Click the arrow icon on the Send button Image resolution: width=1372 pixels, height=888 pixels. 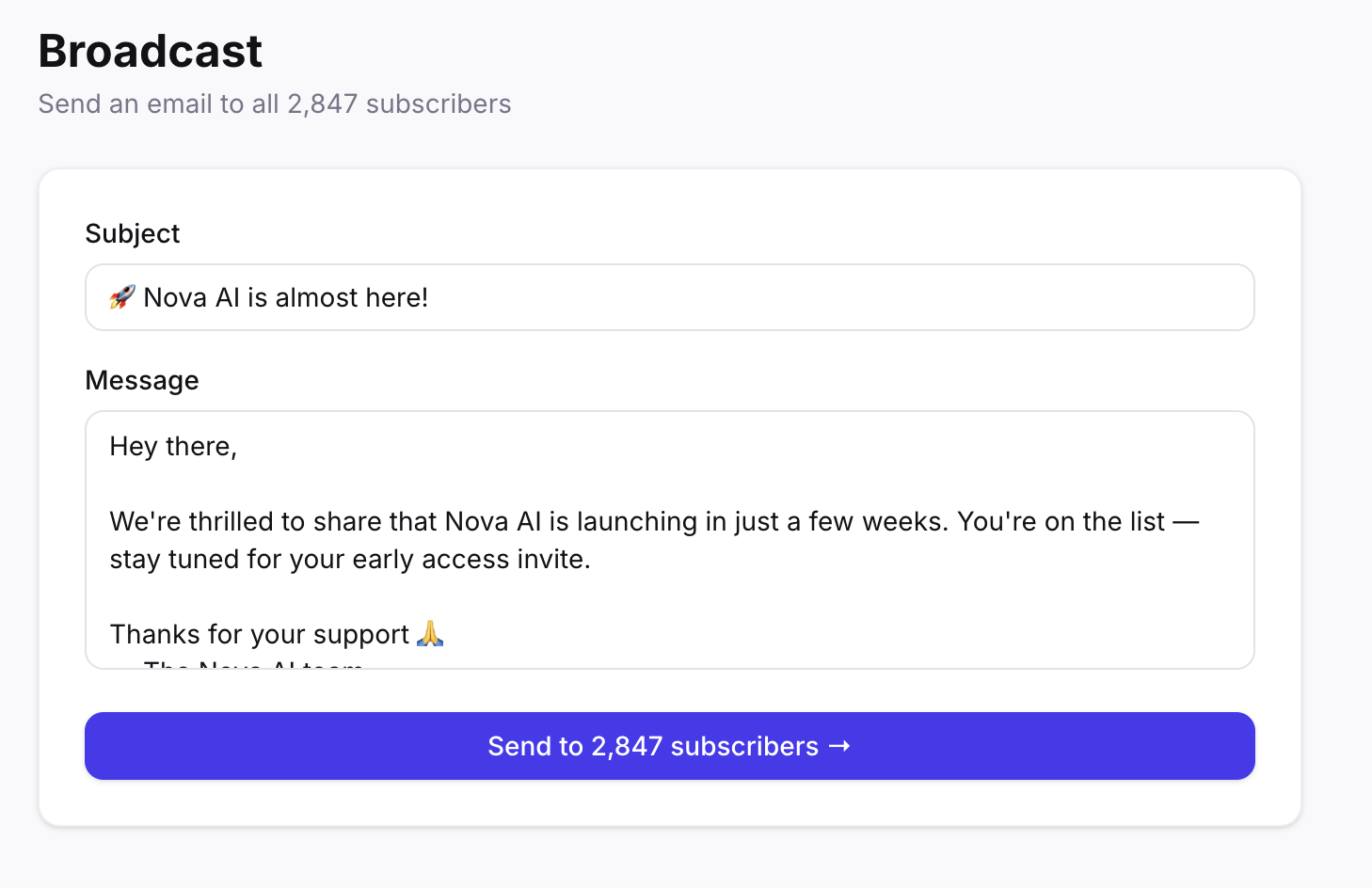coord(839,746)
